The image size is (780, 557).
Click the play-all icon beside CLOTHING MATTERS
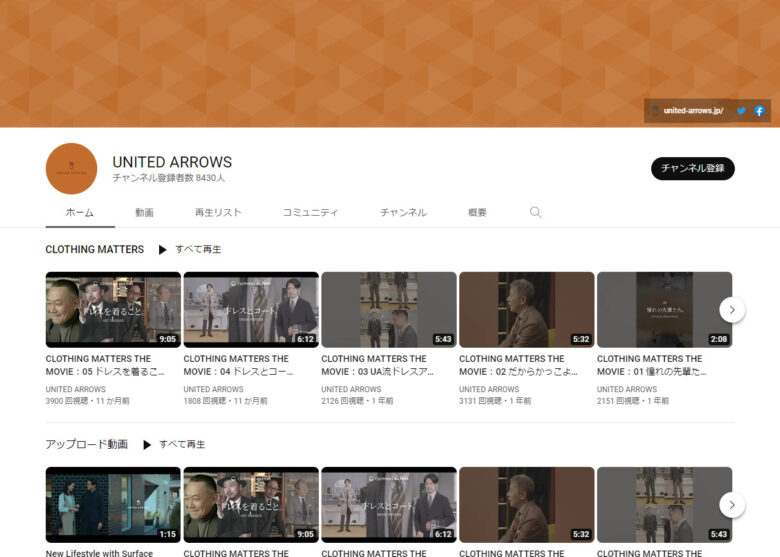[x=162, y=250]
